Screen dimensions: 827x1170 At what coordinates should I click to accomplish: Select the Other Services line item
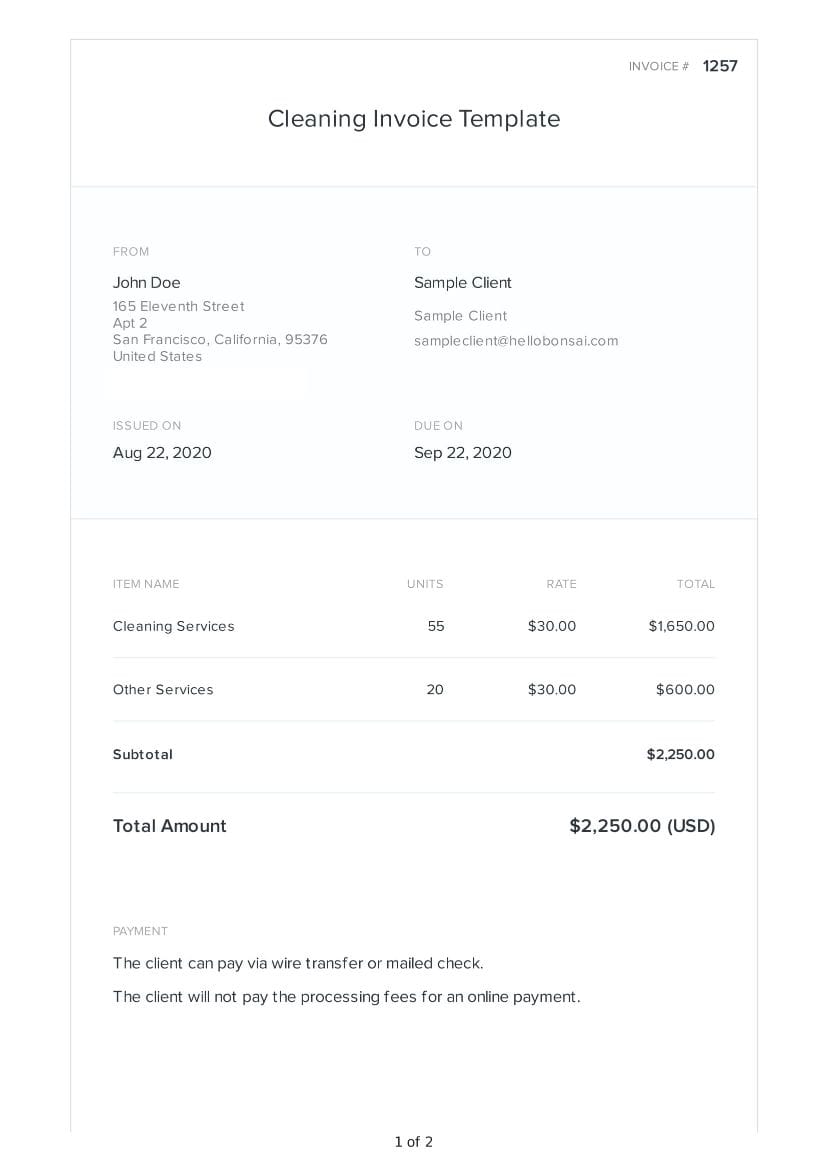pos(163,690)
